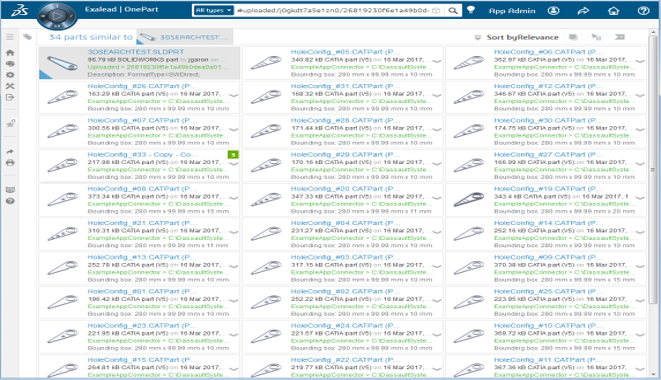Open settings gear in left sidebar

click(x=10, y=75)
